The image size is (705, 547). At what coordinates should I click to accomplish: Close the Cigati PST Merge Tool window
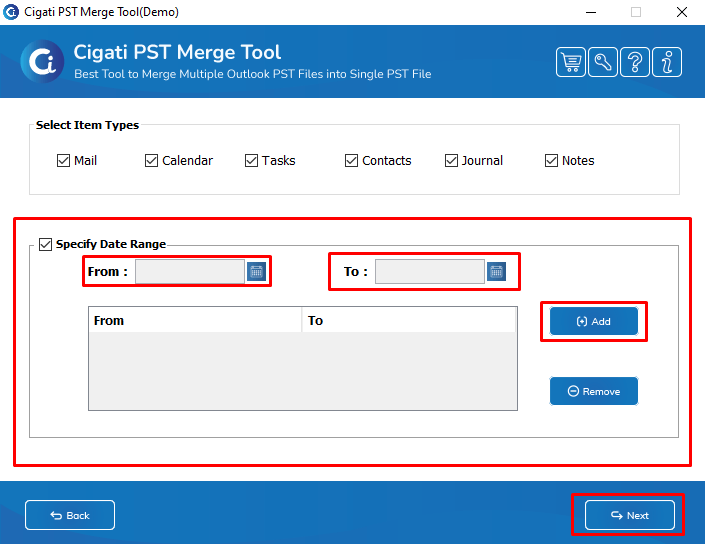coord(682,12)
